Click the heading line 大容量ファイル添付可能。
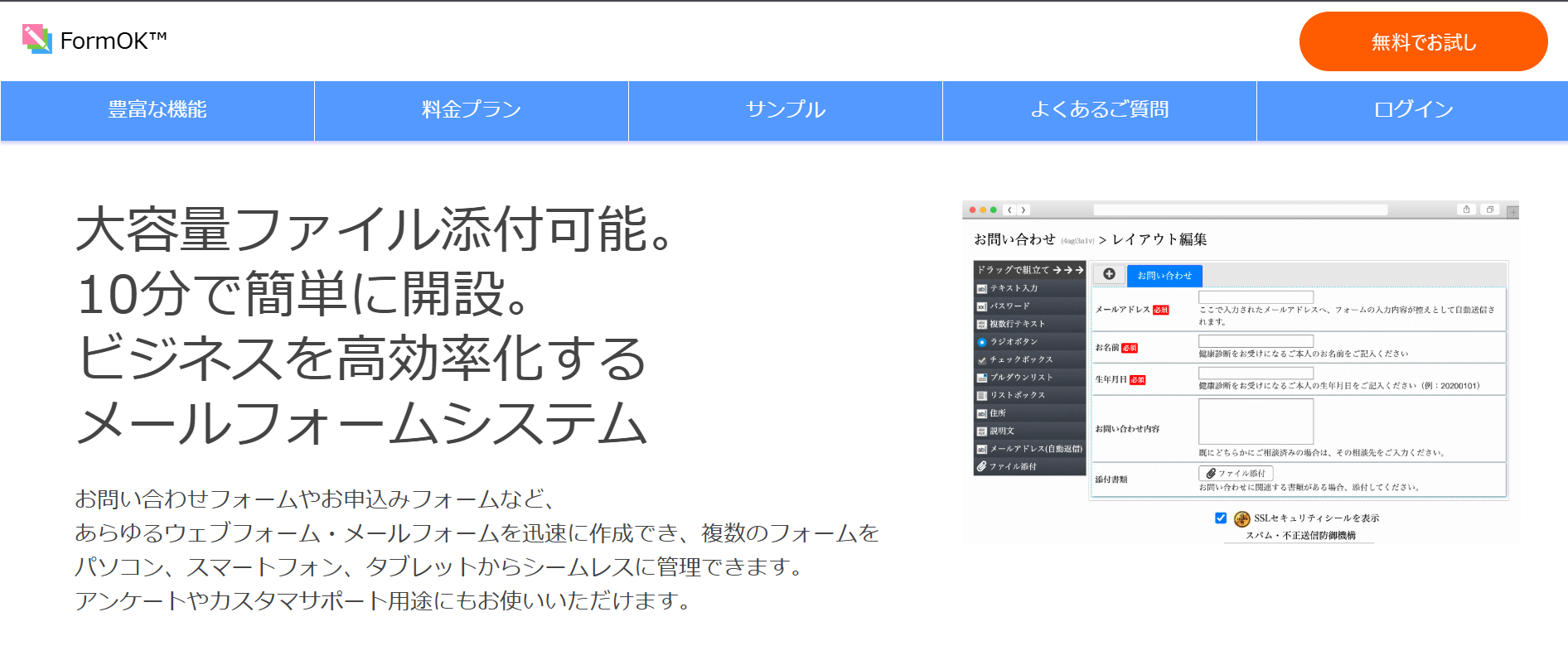 coord(377,229)
